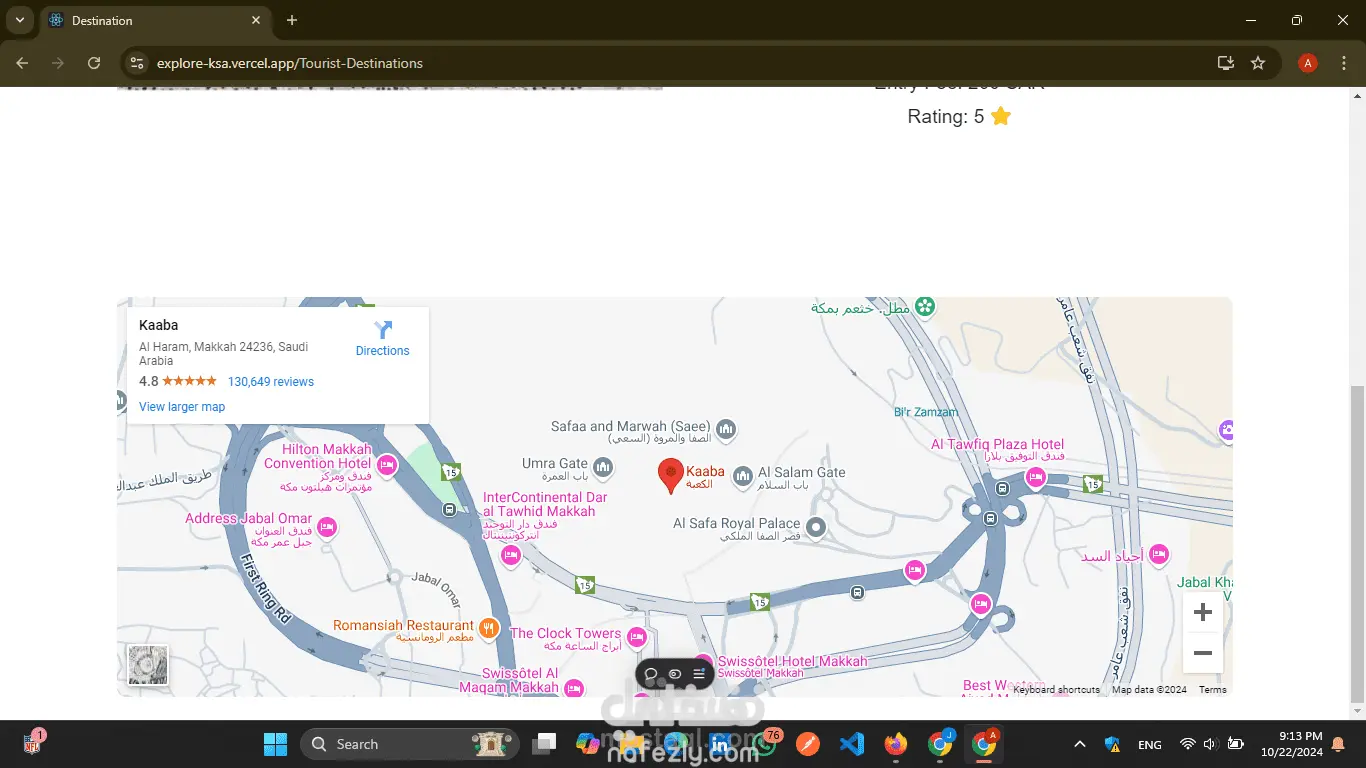The height and width of the screenshot is (768, 1366).
Task: Open the list menu icon in floating toolbar
Action: (699, 674)
